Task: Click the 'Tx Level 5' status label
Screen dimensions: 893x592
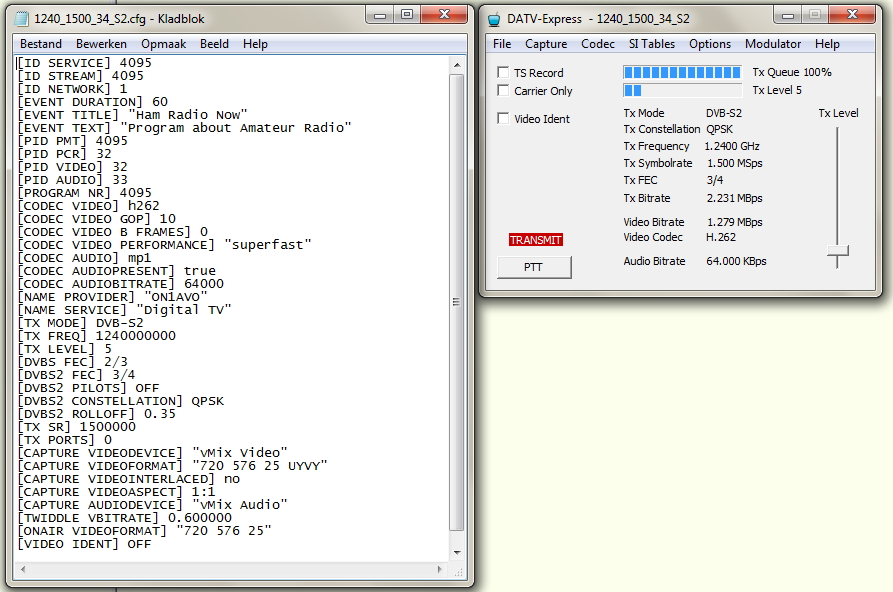Action: click(x=777, y=90)
